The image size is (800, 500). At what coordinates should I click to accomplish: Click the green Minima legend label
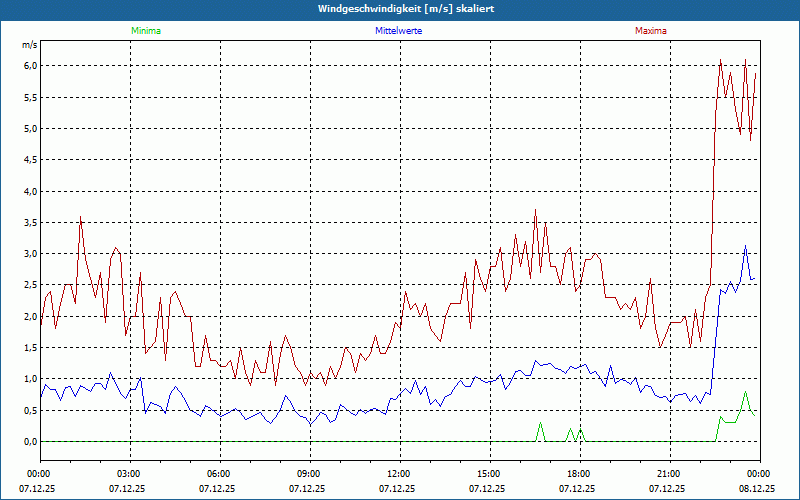tap(145, 31)
